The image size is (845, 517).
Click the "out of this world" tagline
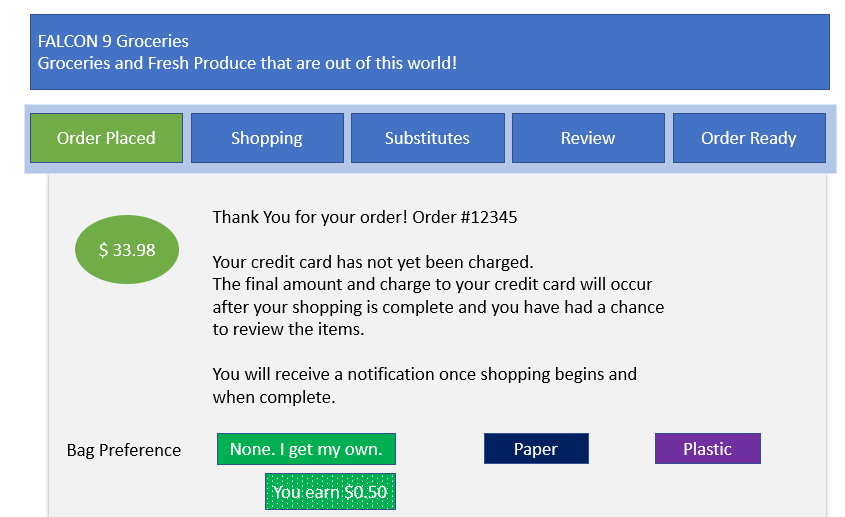coord(247,63)
